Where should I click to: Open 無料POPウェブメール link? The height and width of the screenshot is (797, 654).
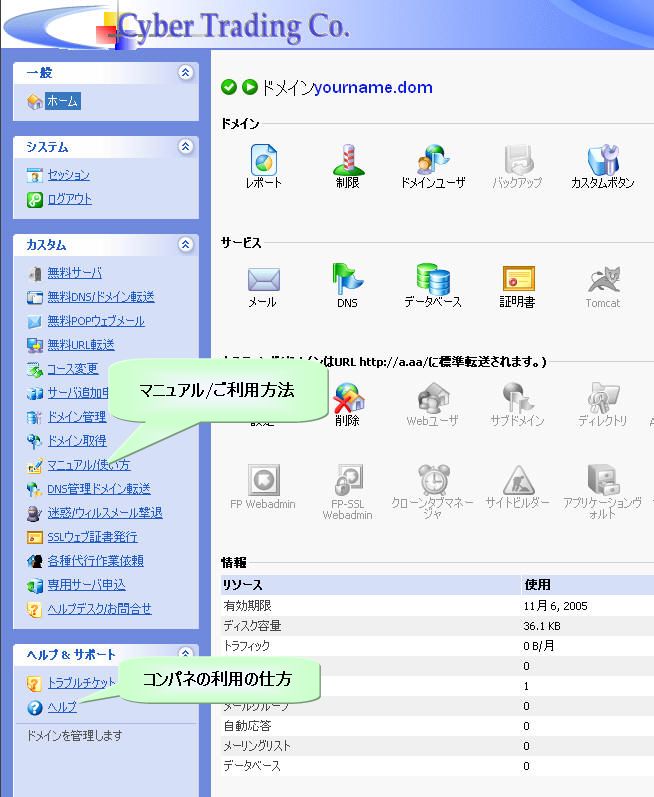pos(96,321)
